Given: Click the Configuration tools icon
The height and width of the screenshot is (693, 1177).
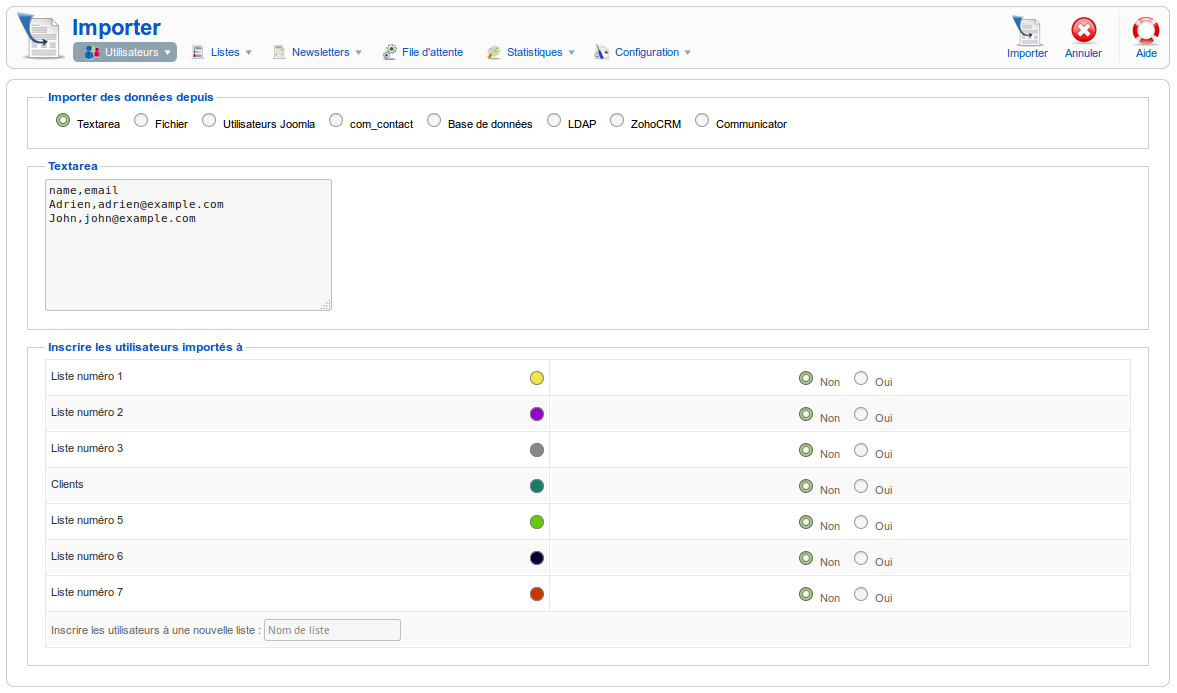Looking at the screenshot, I should [x=601, y=52].
